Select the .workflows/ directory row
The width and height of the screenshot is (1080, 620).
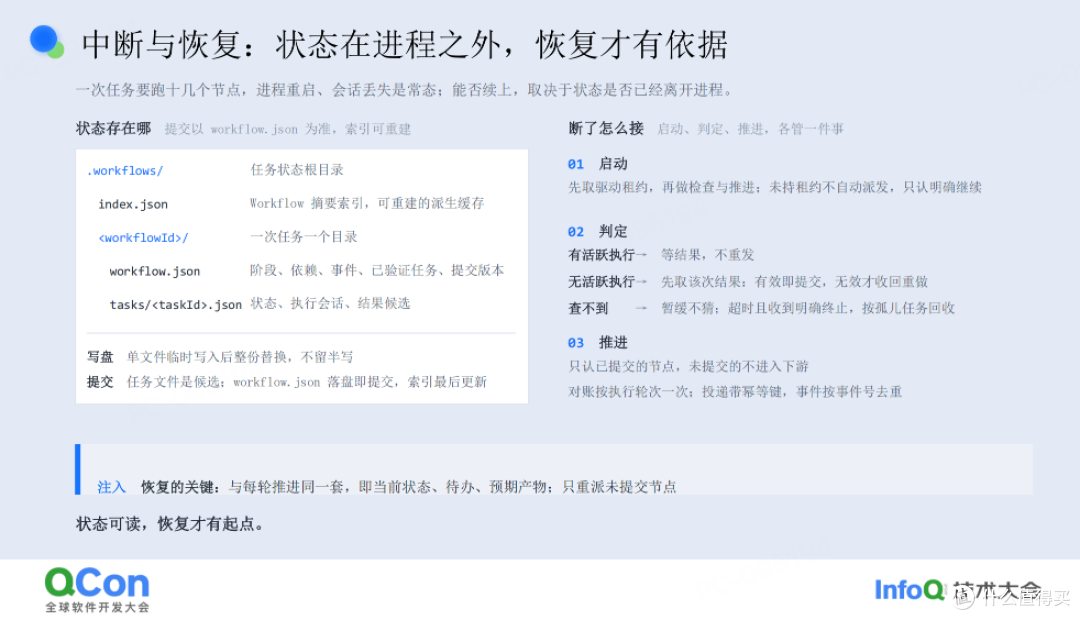(302, 170)
